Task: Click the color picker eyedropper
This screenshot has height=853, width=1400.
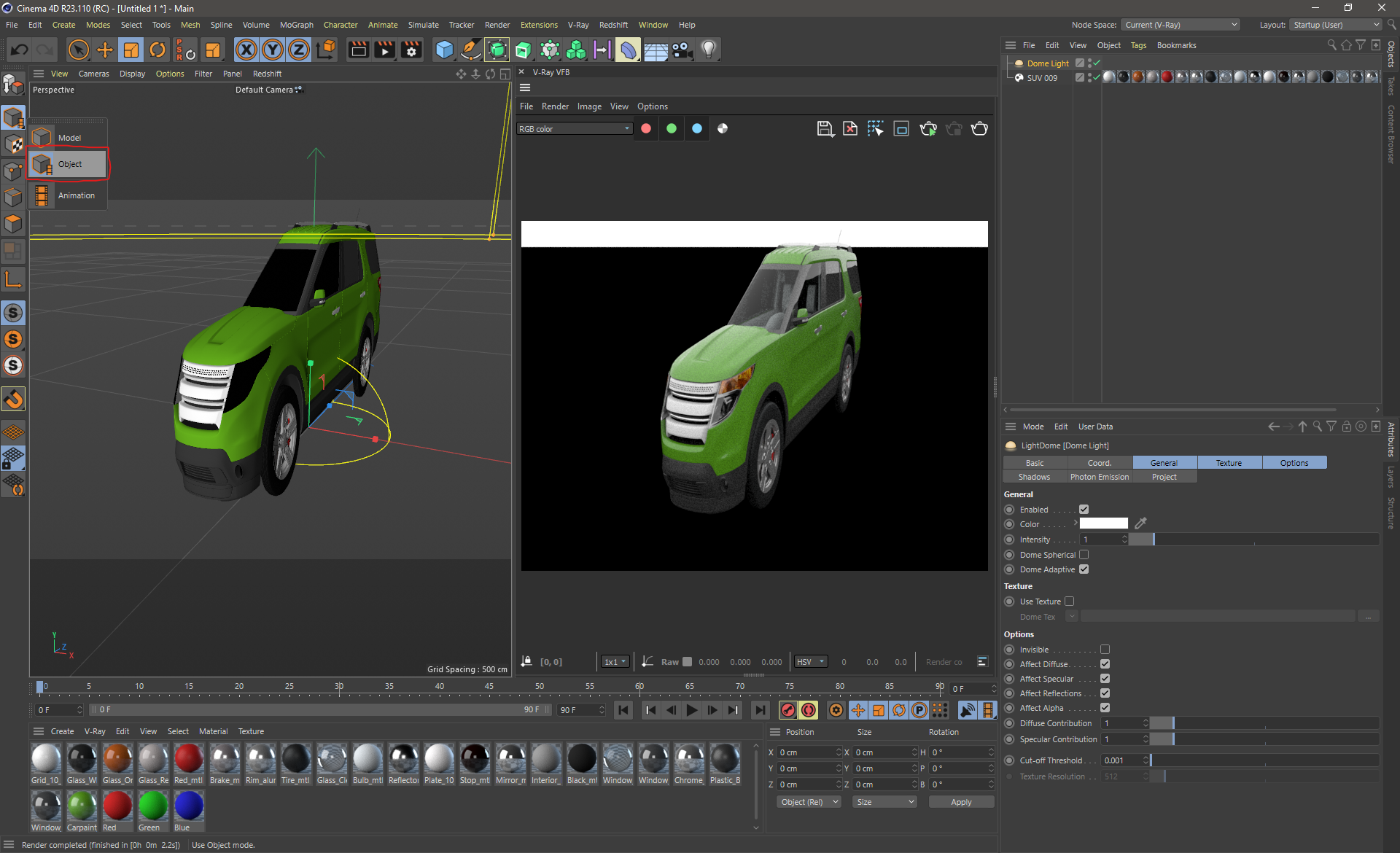Action: click(1141, 523)
